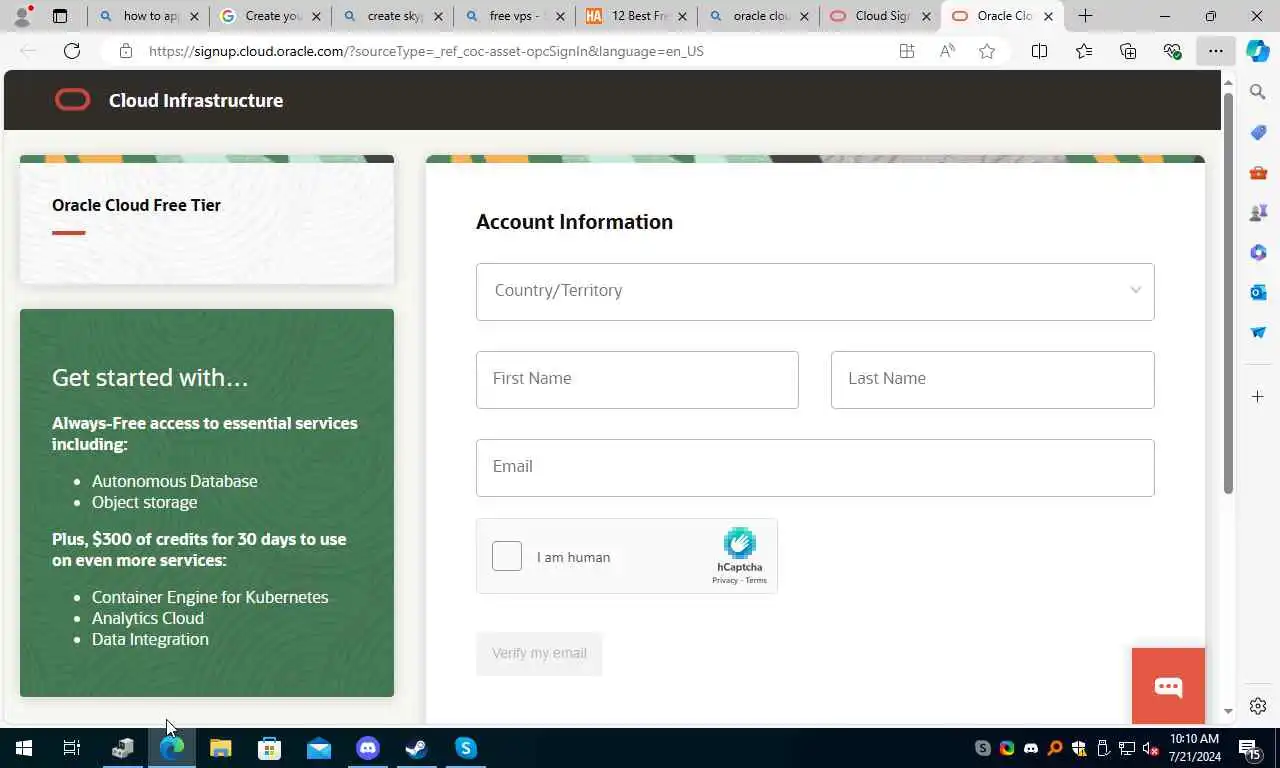Open the Favorites list
This screenshot has height=768, width=1280.
pyautogui.click(x=1084, y=51)
